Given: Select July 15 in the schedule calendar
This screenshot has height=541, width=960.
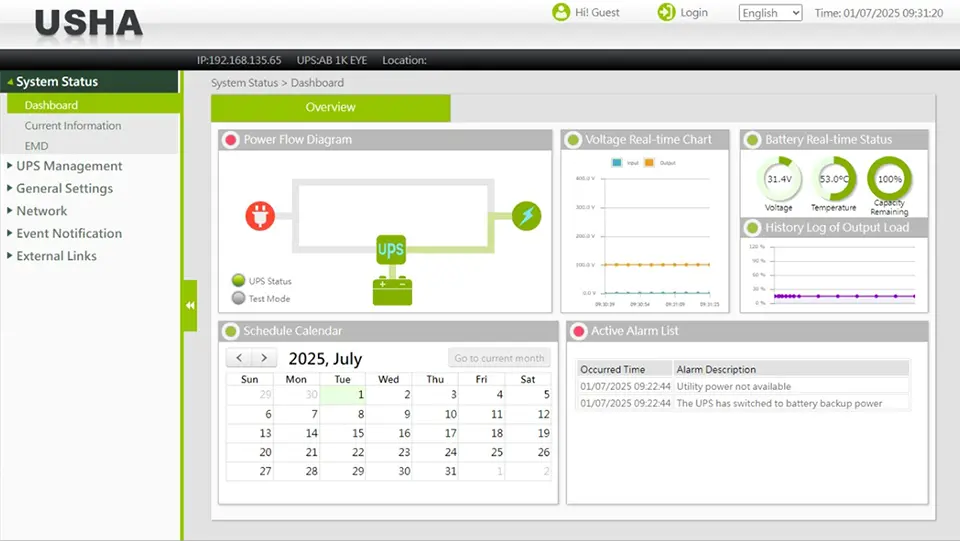Looking at the screenshot, I should [x=357, y=433].
